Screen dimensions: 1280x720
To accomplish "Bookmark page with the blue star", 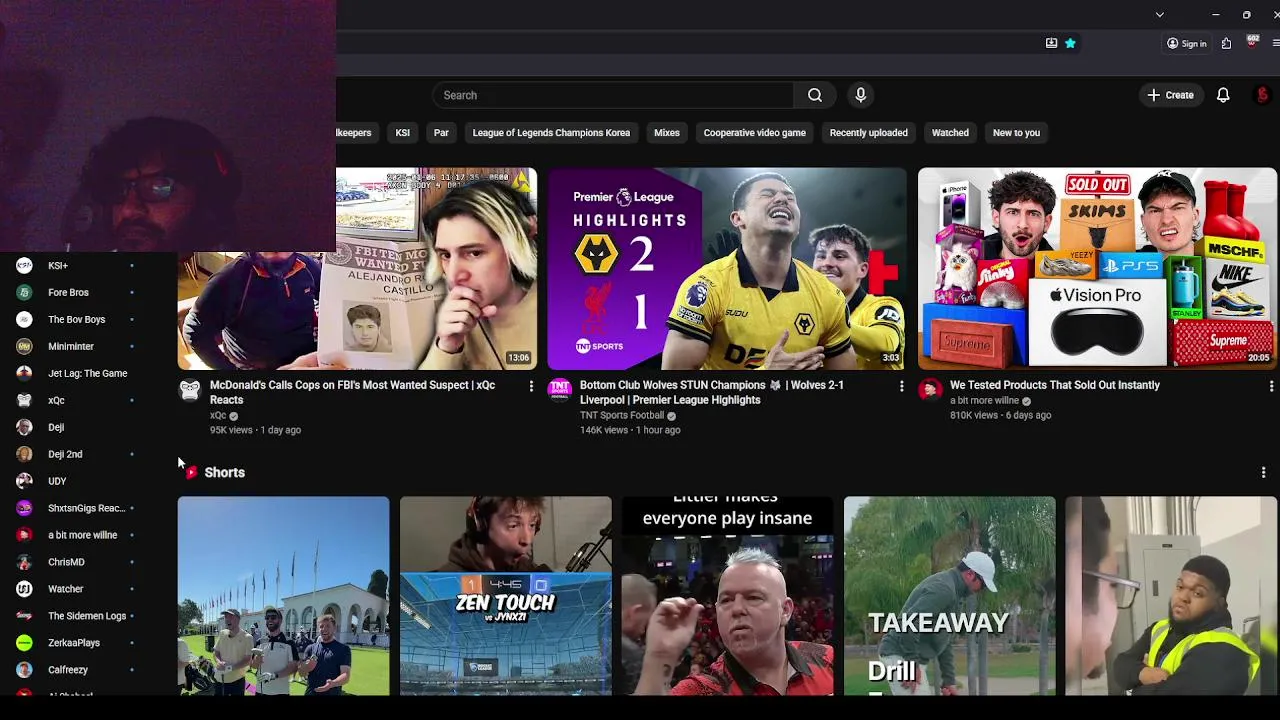I will (1070, 43).
